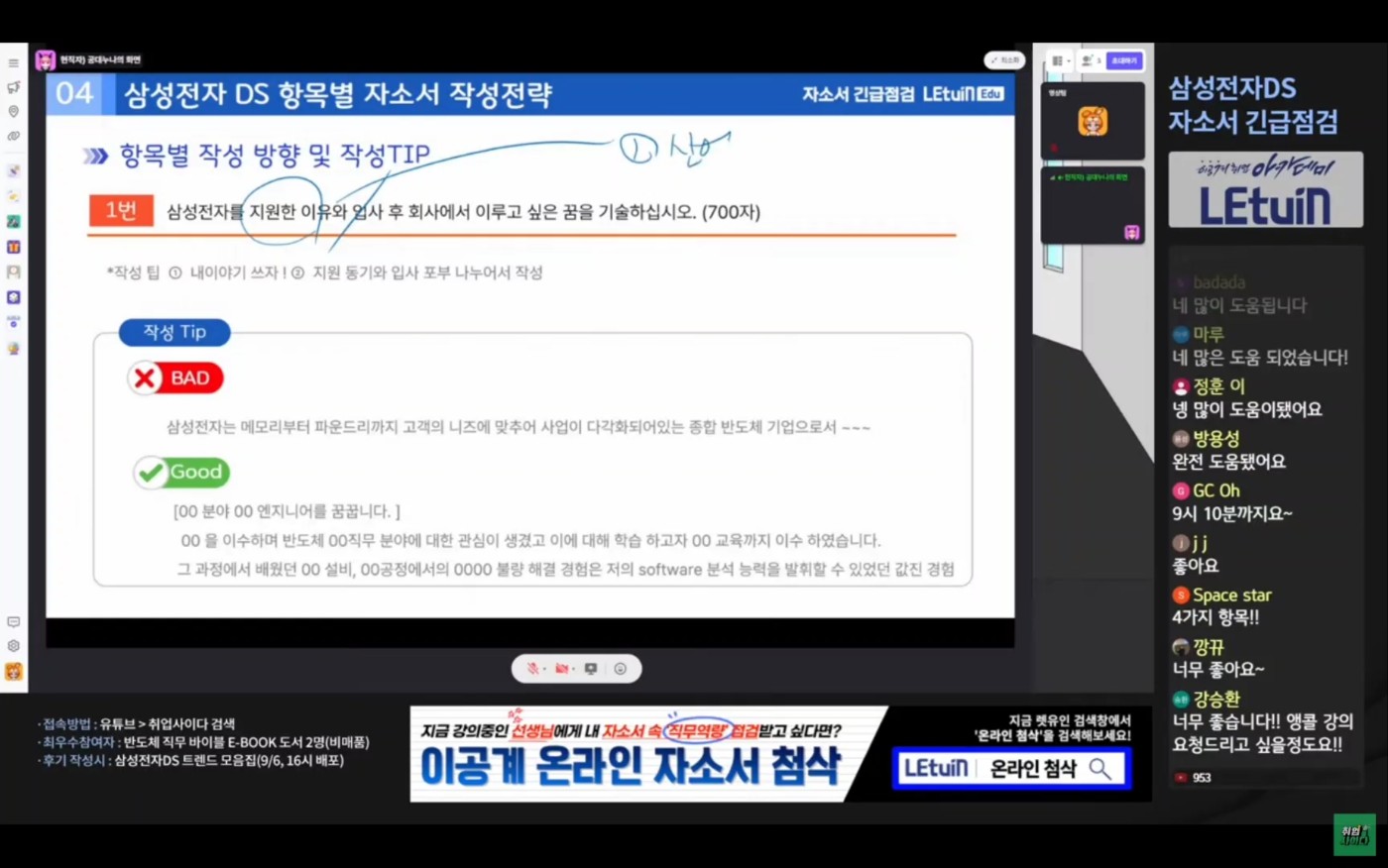1388x868 pixels.
Task: Click the portrait frame app icon in sidebar
Action: (13, 271)
